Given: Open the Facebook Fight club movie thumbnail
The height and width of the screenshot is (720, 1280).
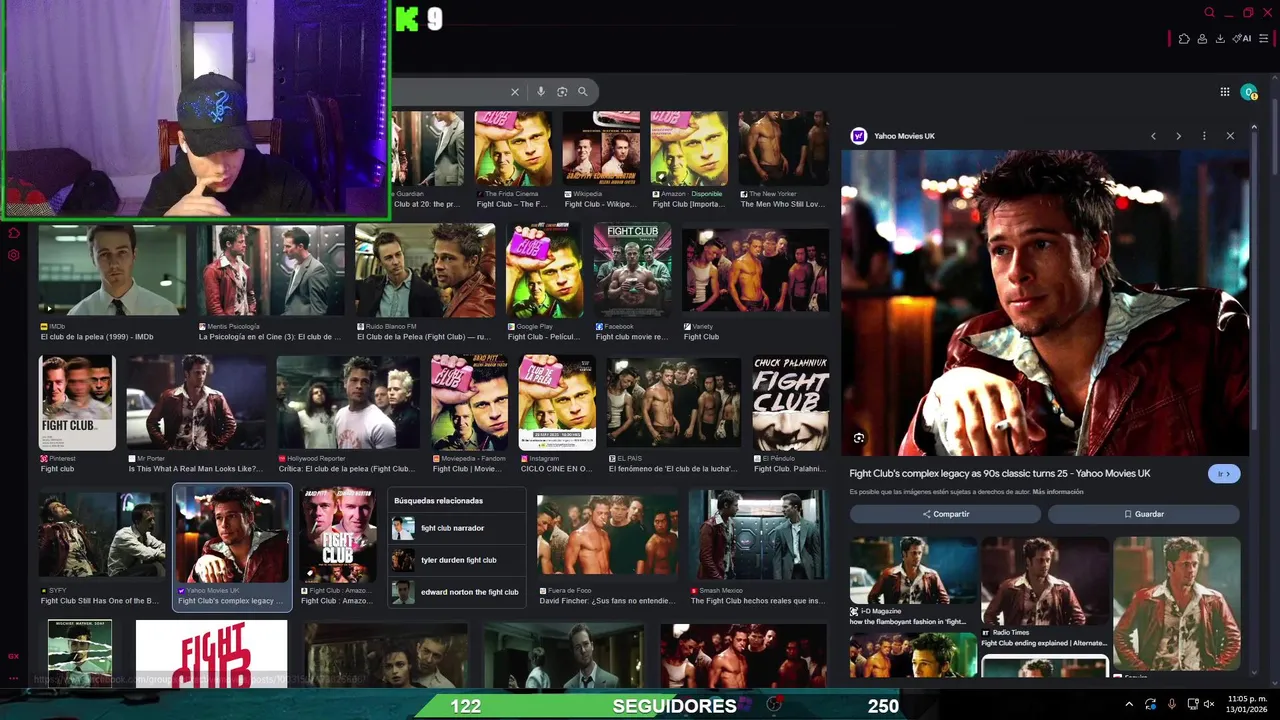Looking at the screenshot, I should [x=633, y=272].
